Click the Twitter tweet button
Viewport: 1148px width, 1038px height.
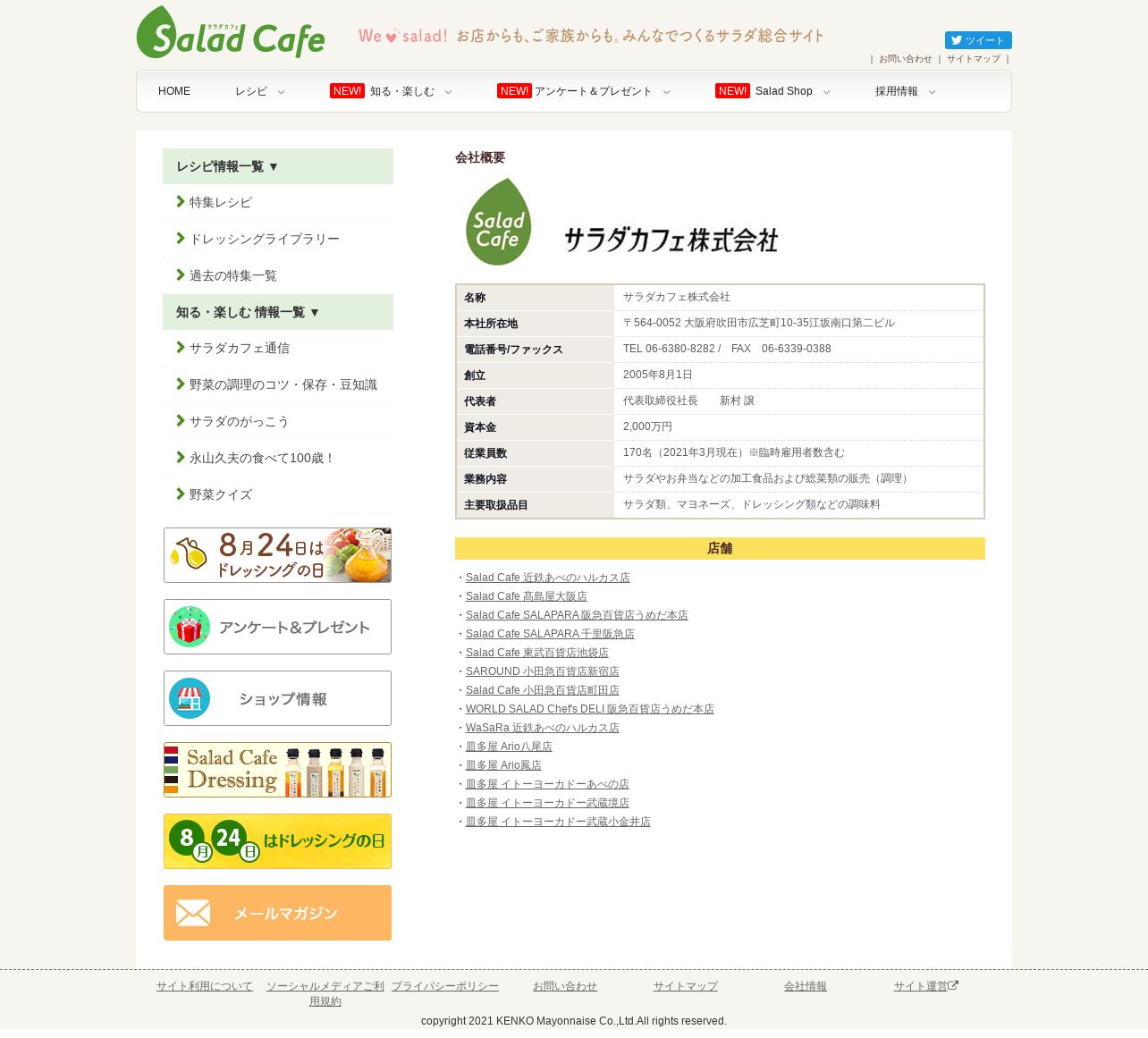pyautogui.click(x=978, y=40)
